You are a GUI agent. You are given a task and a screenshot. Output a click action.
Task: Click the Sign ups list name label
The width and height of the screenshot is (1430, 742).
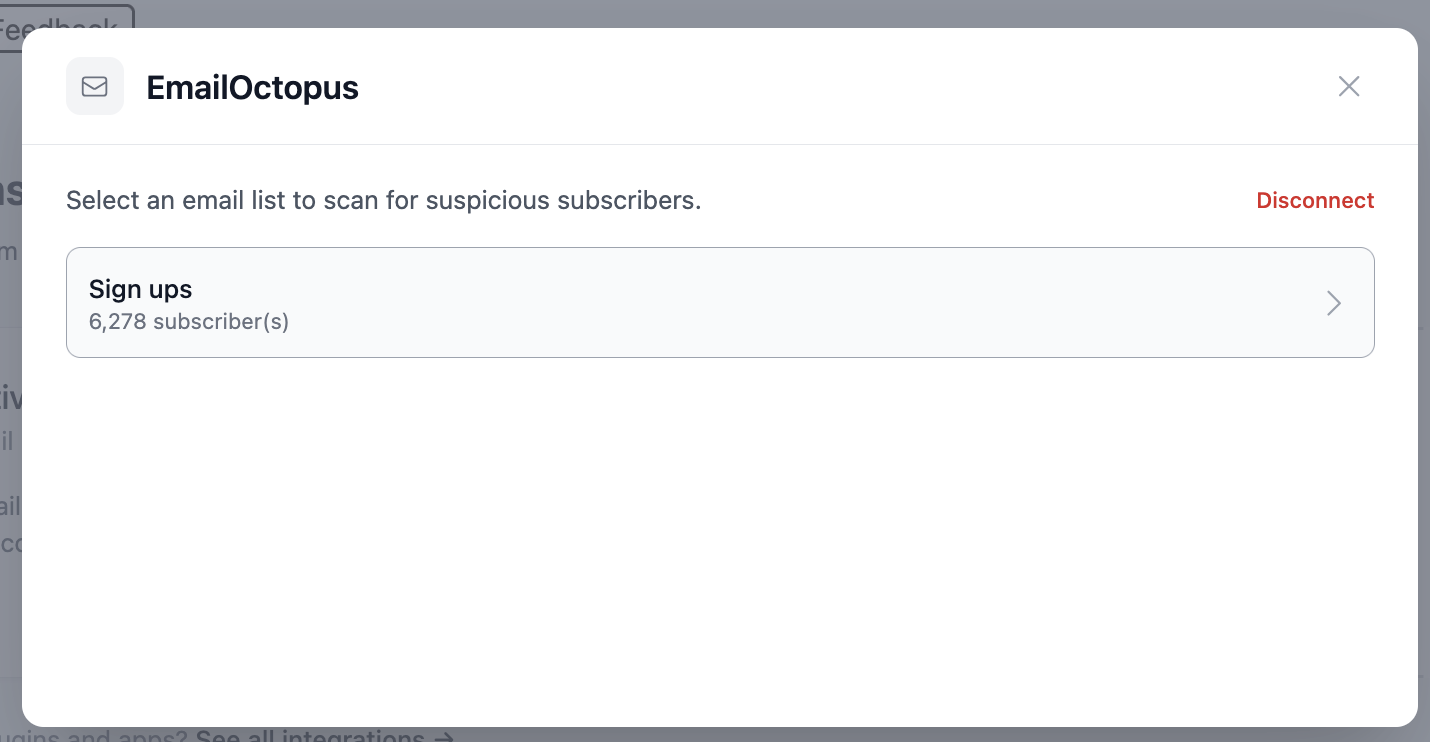tap(140, 289)
